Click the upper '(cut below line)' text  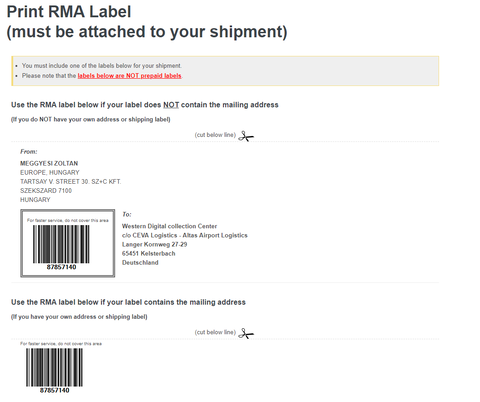pyautogui.click(x=215, y=135)
